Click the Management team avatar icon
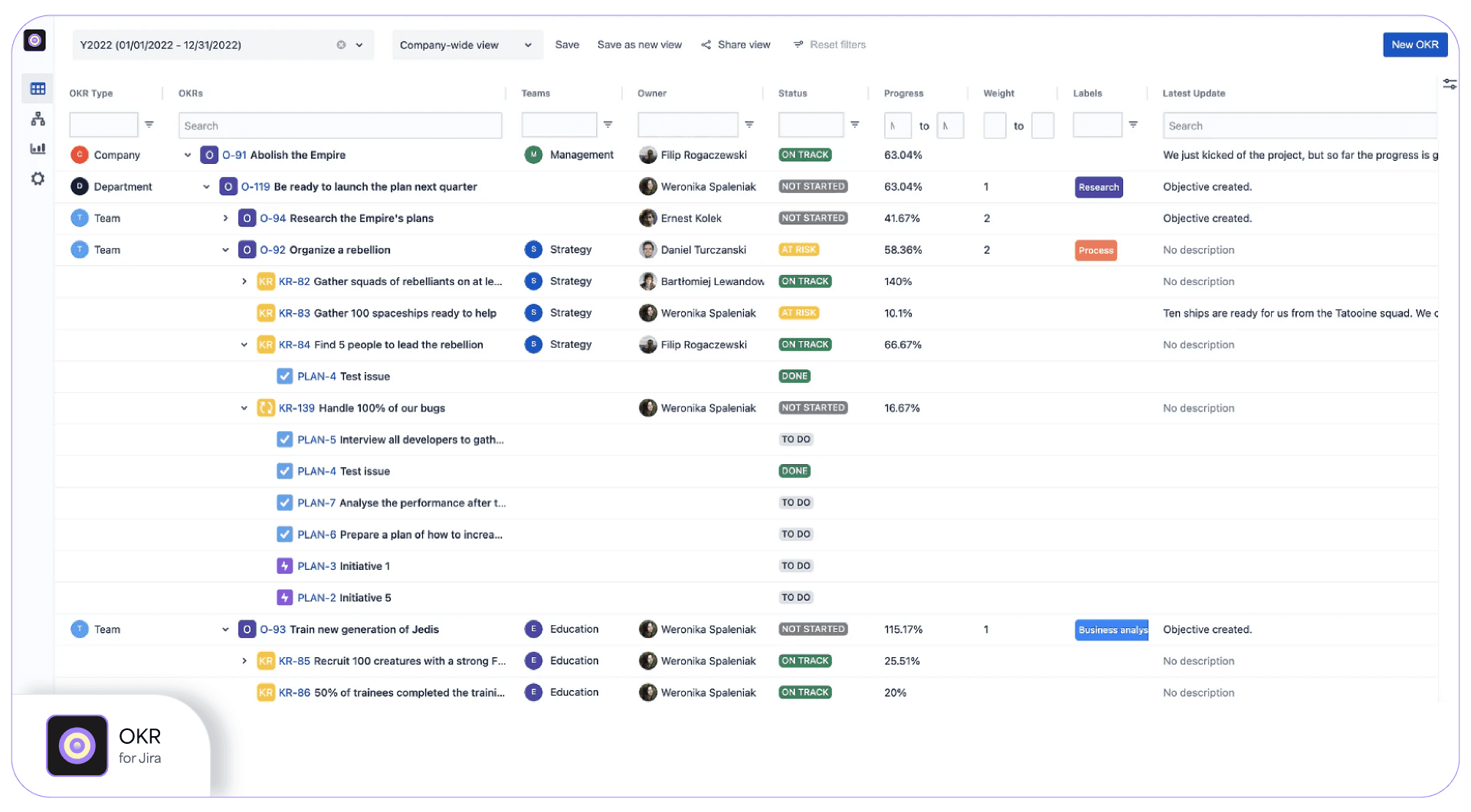 click(533, 155)
